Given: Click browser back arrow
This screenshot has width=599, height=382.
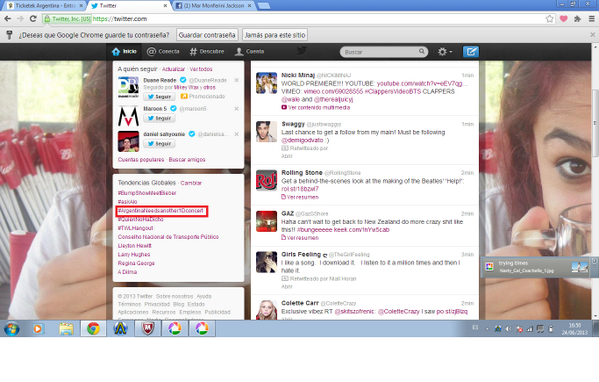Looking at the screenshot, I should pyautogui.click(x=8, y=19).
